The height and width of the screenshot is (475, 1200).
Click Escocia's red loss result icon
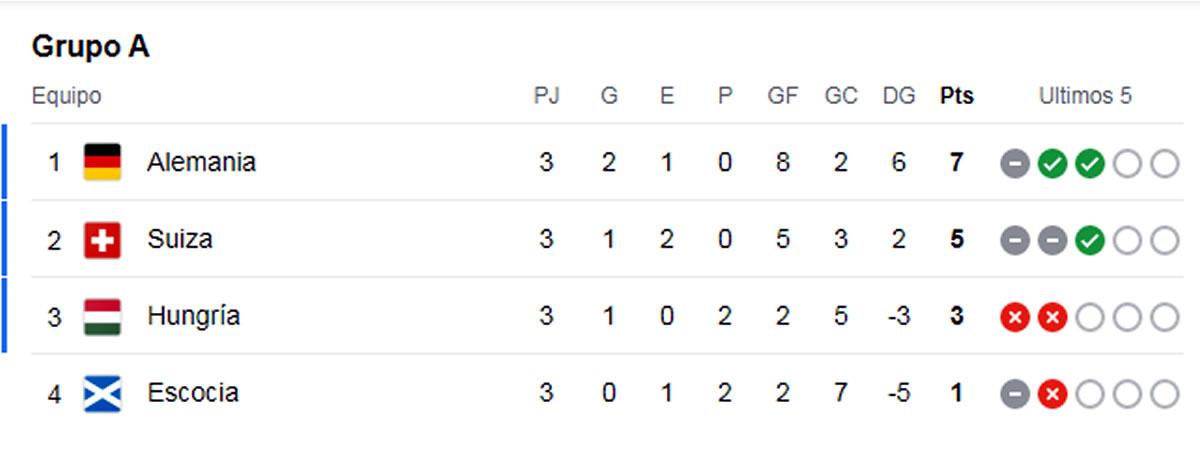pos(1051,394)
